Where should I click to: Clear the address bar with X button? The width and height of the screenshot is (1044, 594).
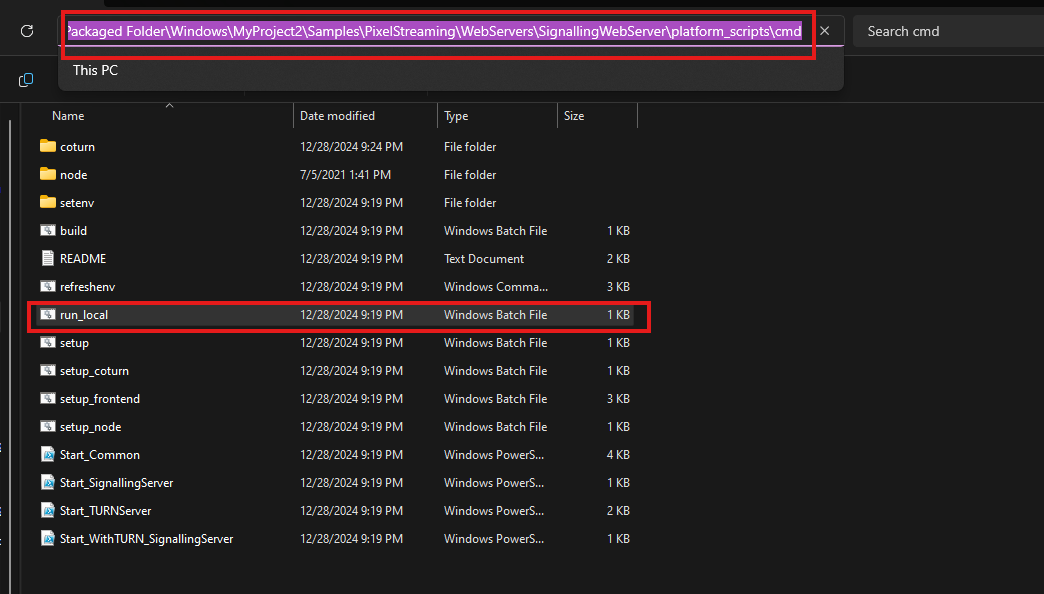coord(824,31)
